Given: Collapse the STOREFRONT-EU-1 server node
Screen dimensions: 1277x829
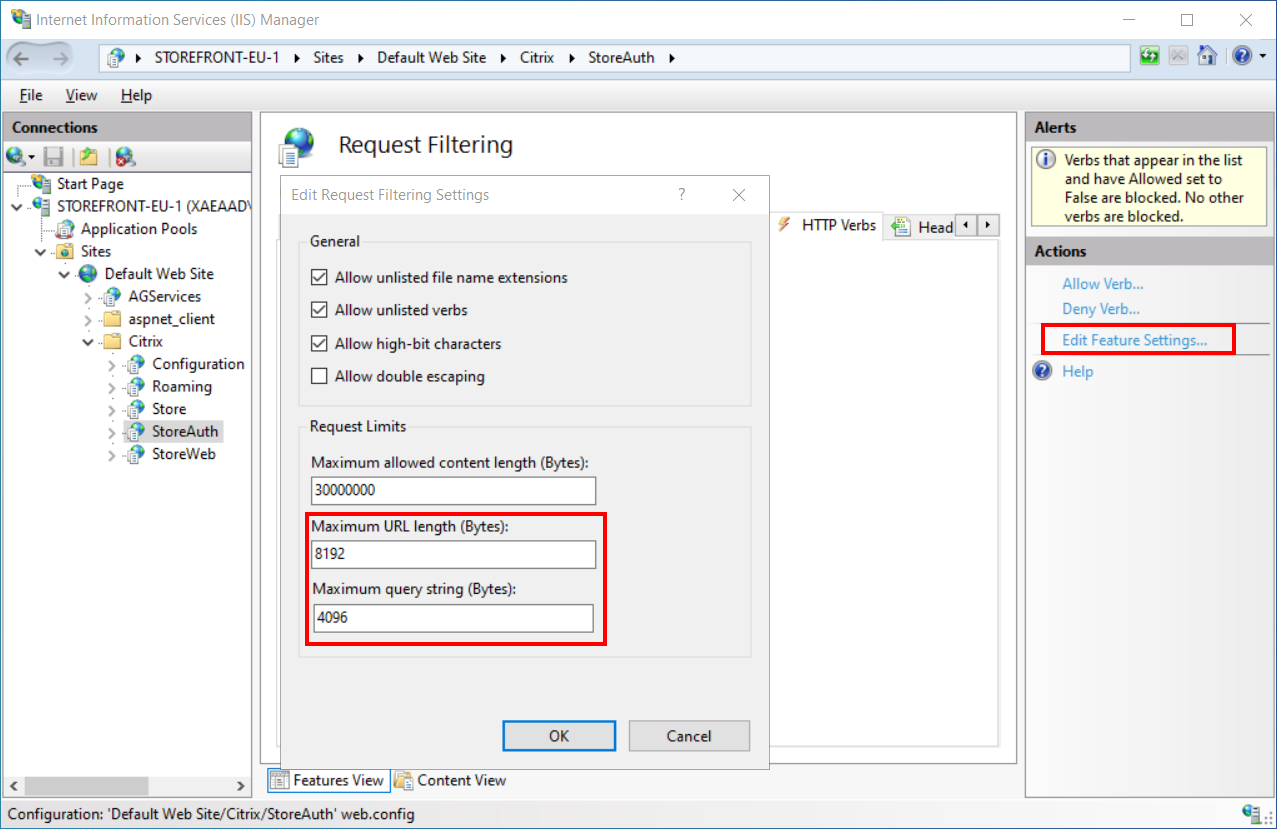Looking at the screenshot, I should (17, 206).
